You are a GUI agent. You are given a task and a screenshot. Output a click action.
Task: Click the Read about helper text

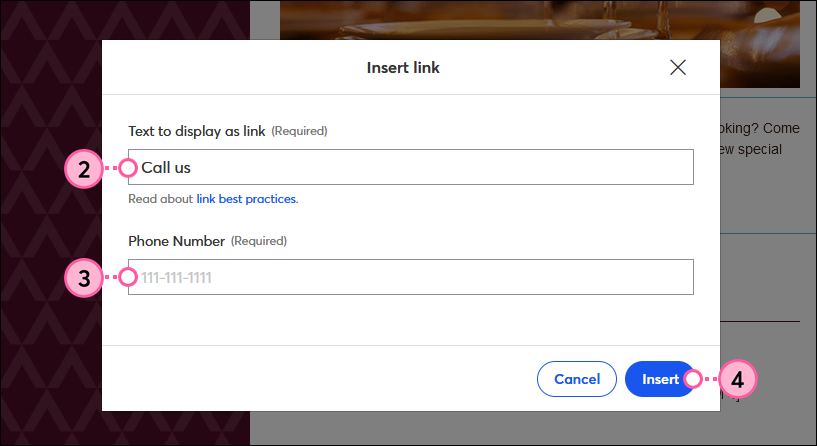[160, 199]
